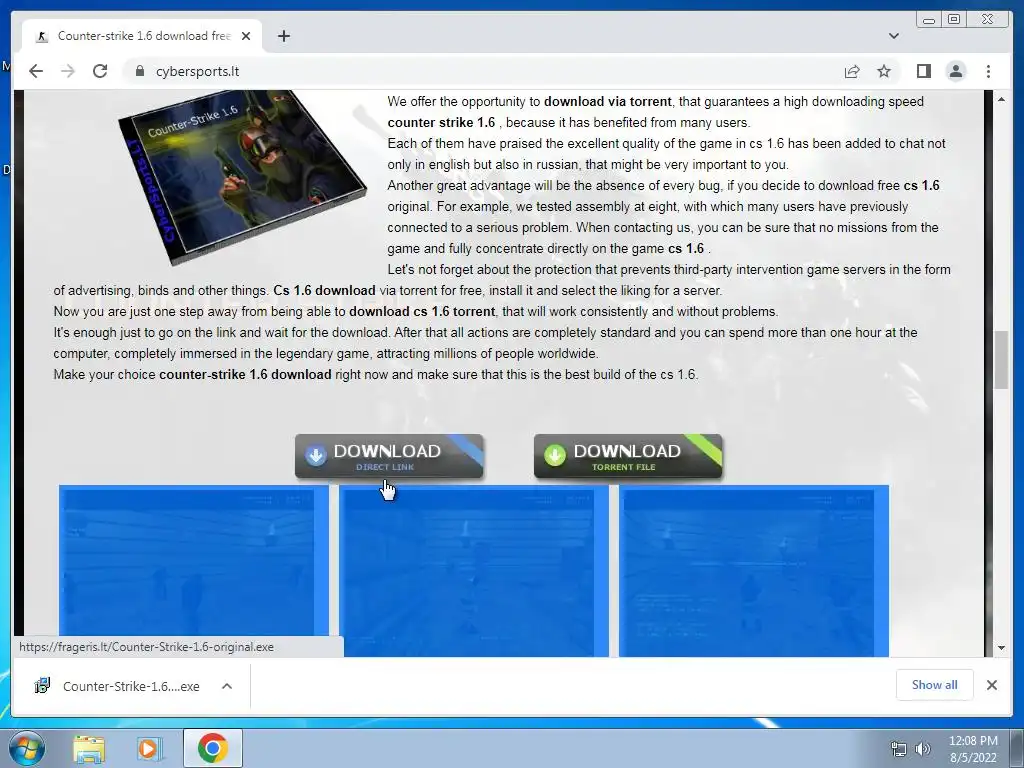Screen dimensions: 1024x768
Task: Switch to the Counter-strike 1.6 download free tab
Action: (142, 36)
